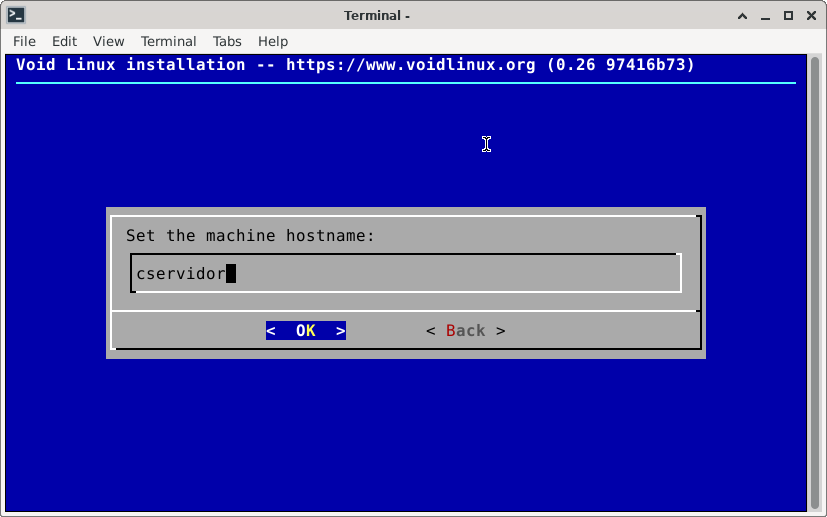Screen dimensions: 827x517
Task: Open the Terminal menu
Action: click(168, 41)
